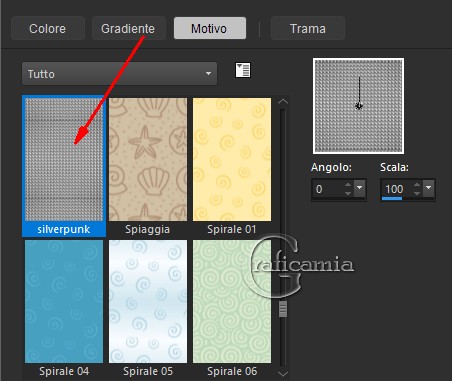The image size is (452, 381).
Task: Choose the Spiaggia pattern thumbnail
Action: pyautogui.click(x=148, y=159)
